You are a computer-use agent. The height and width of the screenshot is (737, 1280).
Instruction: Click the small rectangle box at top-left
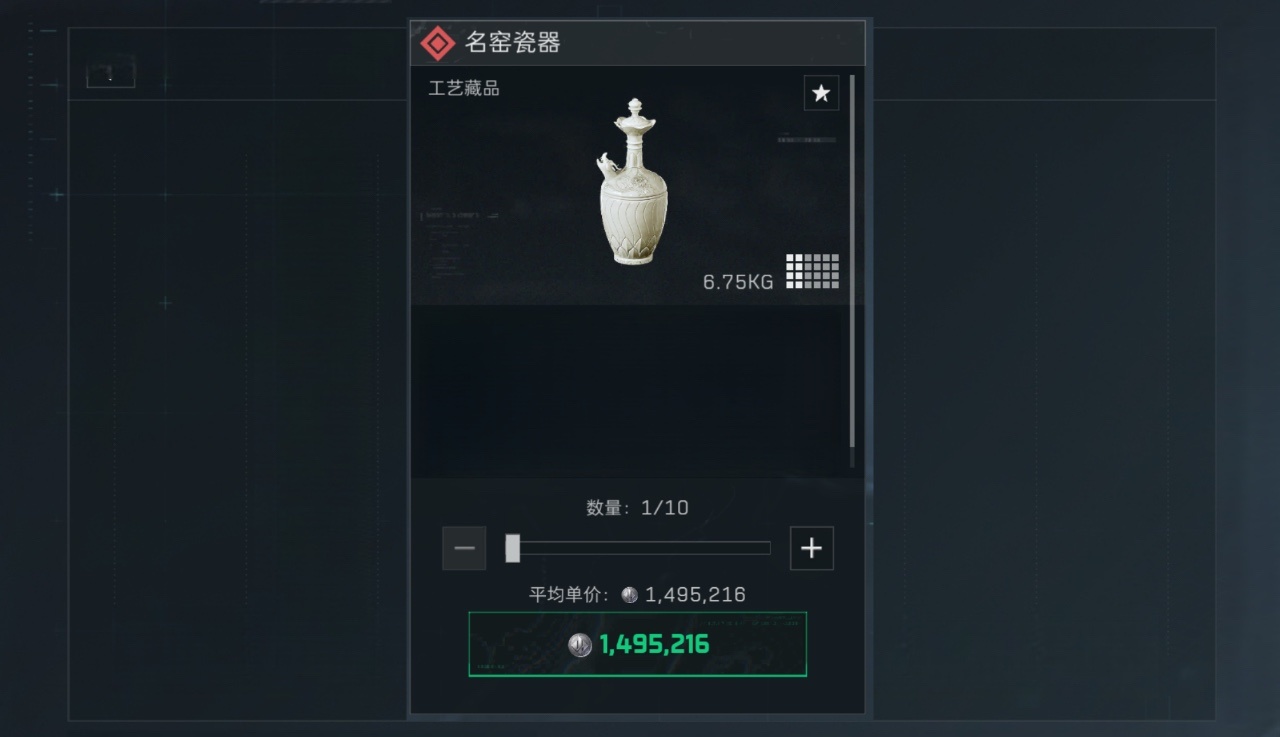[x=110, y=74]
